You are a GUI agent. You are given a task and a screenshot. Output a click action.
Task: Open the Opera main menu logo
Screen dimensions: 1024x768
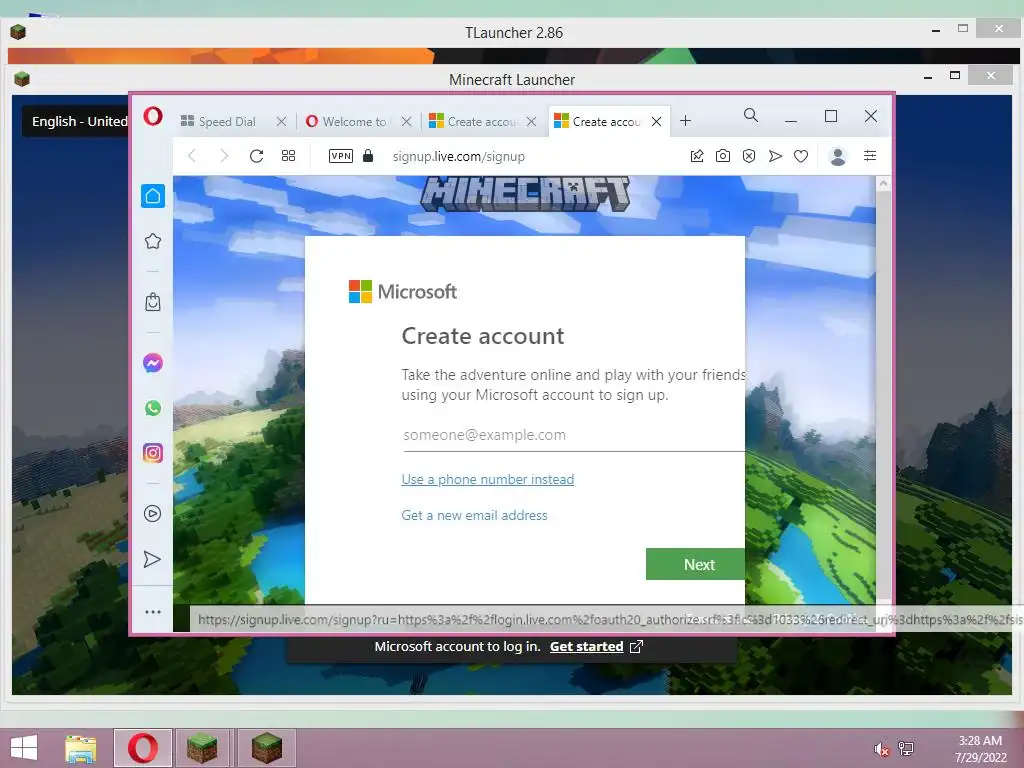click(153, 117)
